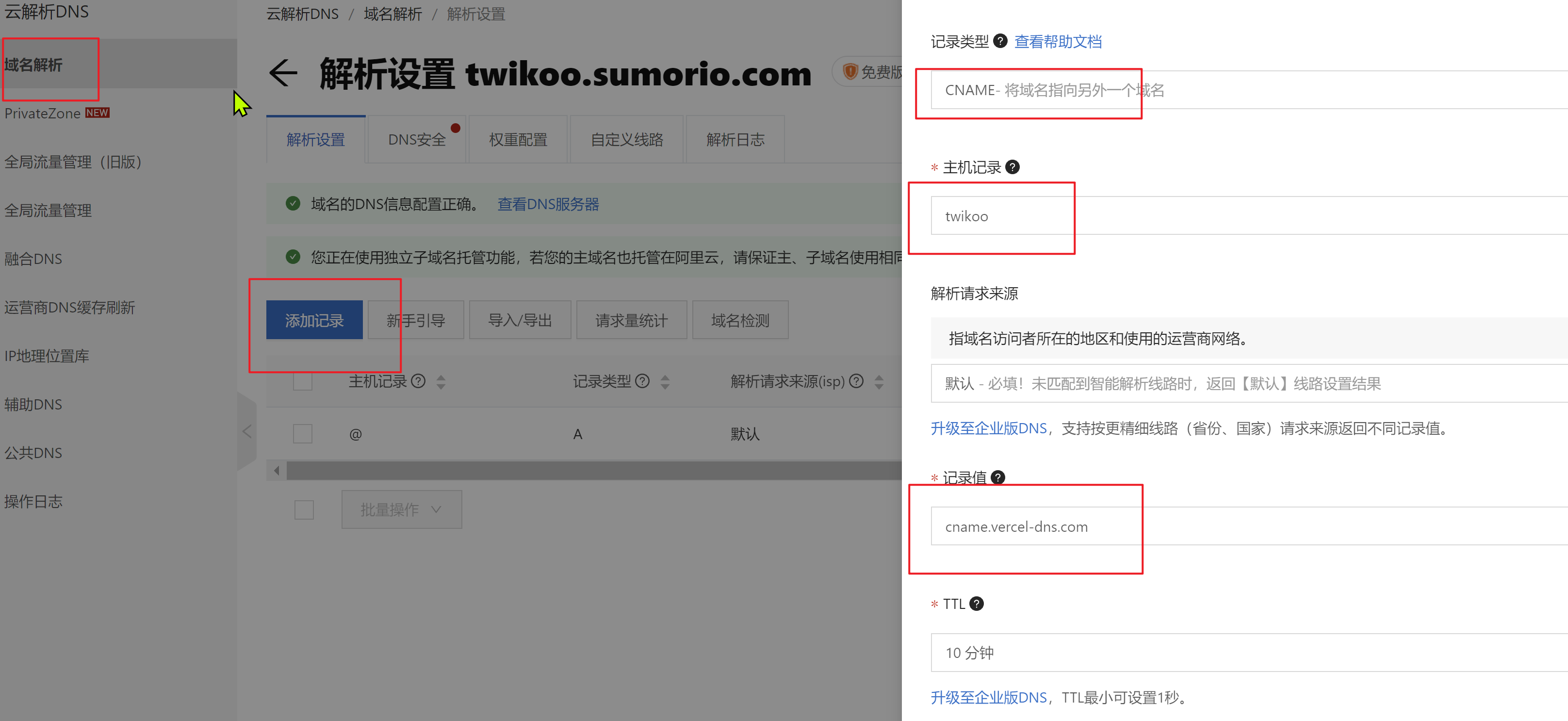Switch to the DNS安全 tab
1568x721 pixels.
[x=417, y=139]
